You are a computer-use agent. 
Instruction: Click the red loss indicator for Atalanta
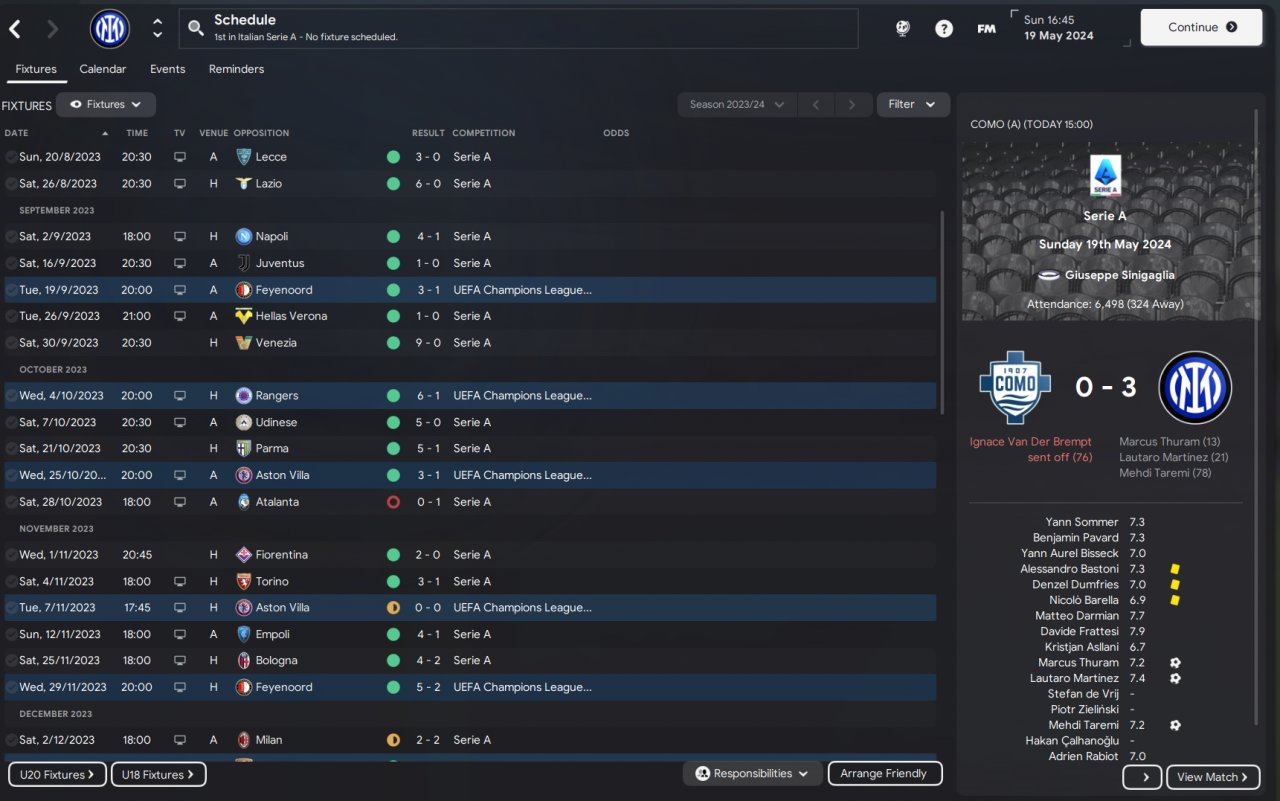(393, 502)
